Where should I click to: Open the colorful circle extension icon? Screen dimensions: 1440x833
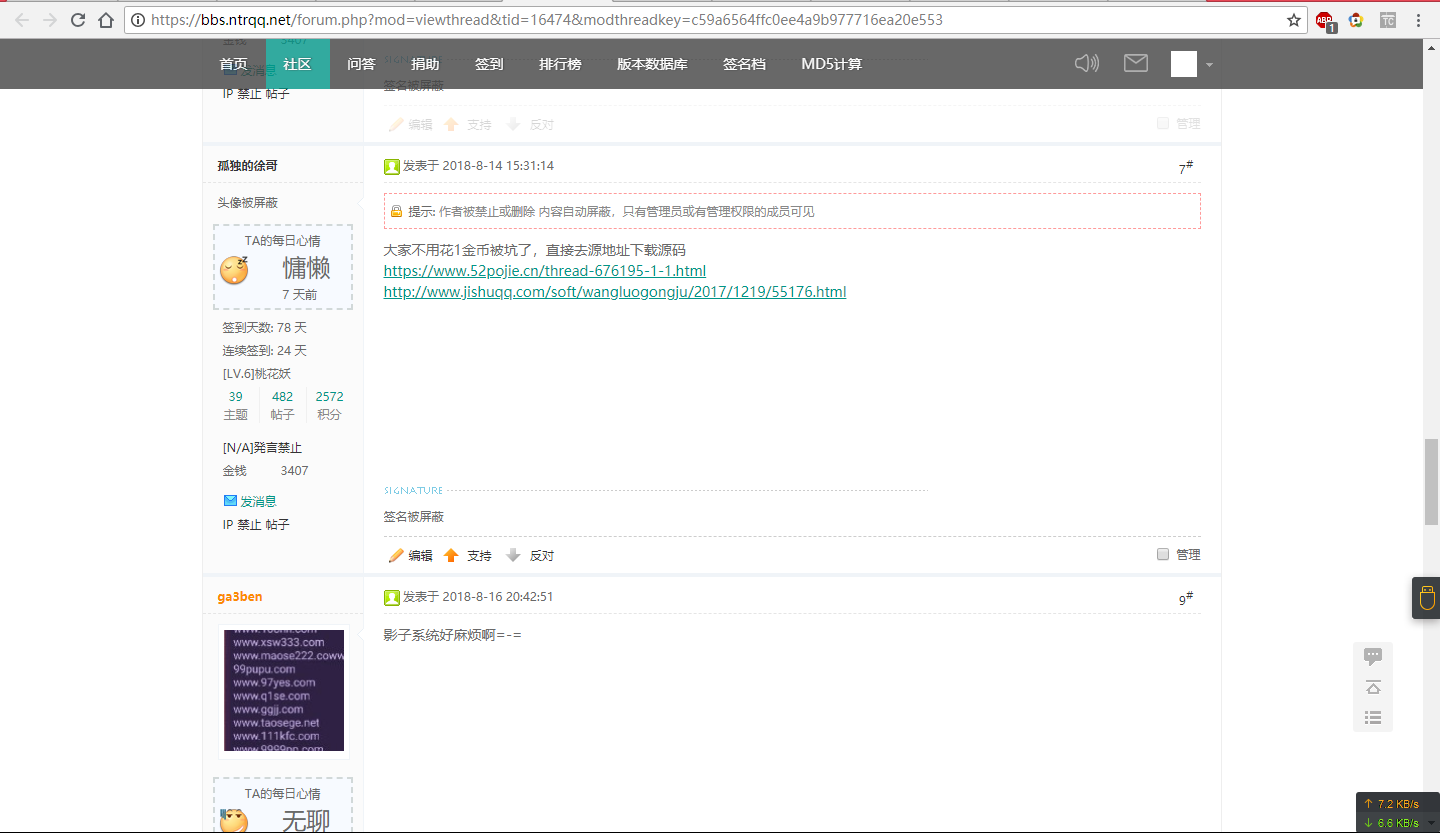click(x=1356, y=20)
